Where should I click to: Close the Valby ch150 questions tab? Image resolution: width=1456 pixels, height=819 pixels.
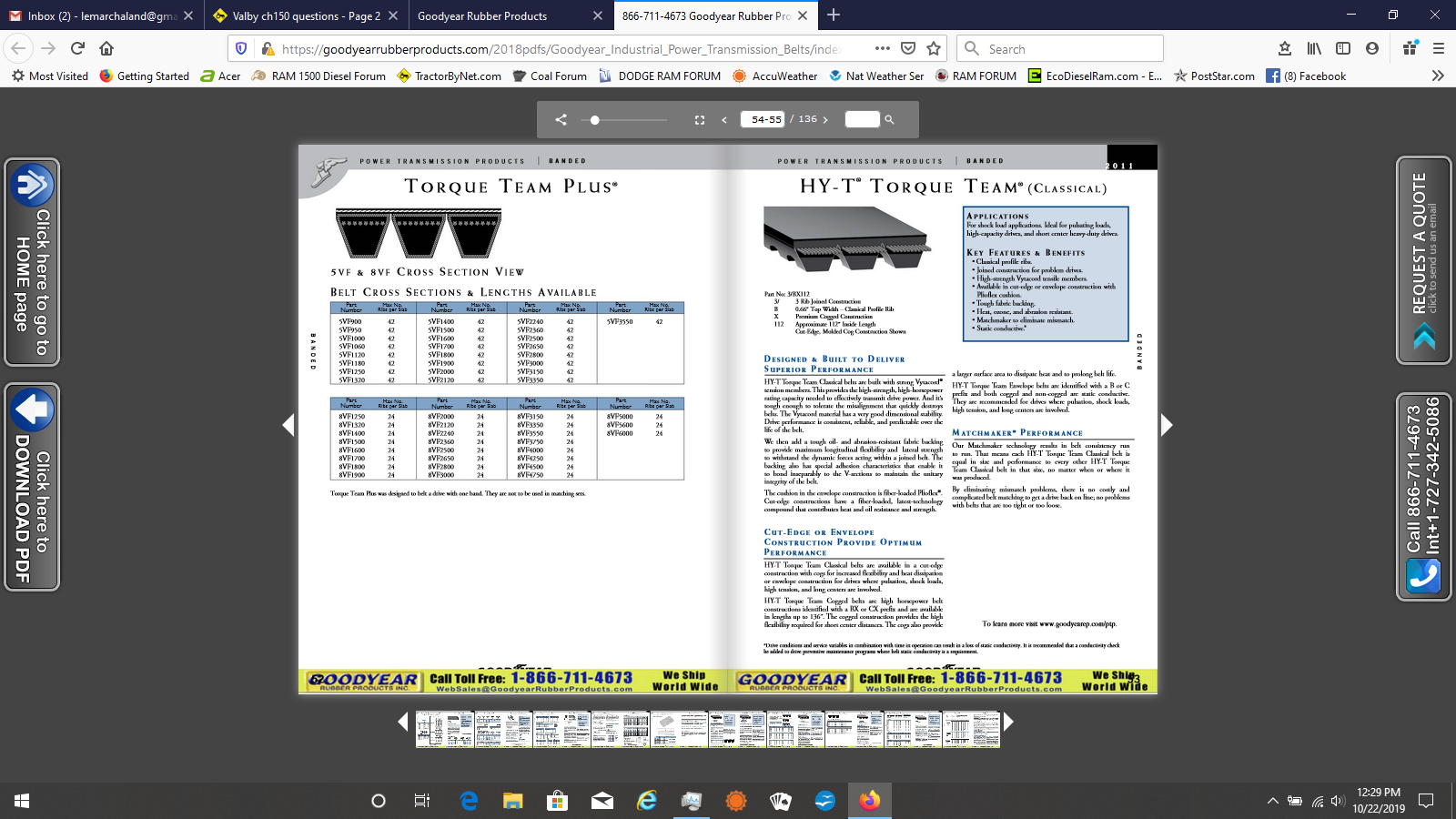click(393, 15)
